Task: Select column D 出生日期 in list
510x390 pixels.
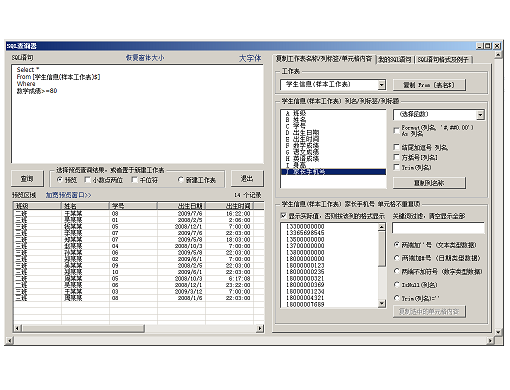Action: point(333,133)
